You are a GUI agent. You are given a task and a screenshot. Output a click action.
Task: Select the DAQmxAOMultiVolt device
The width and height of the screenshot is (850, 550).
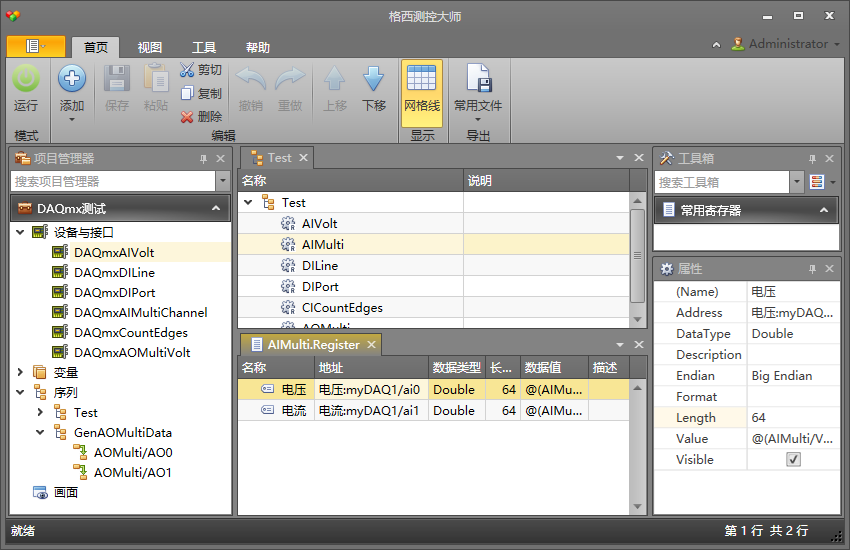pyautogui.click(x=132, y=353)
